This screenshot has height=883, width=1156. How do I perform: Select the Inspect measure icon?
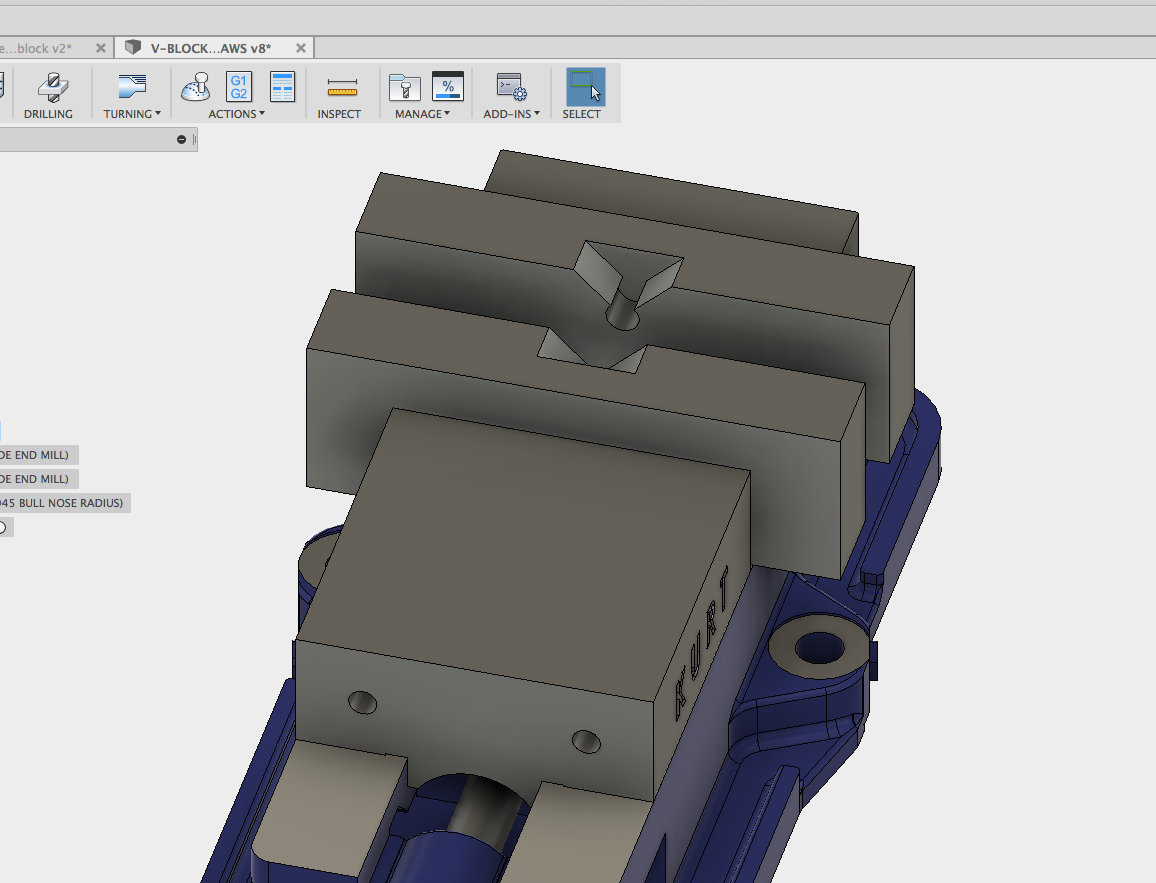pyautogui.click(x=340, y=86)
